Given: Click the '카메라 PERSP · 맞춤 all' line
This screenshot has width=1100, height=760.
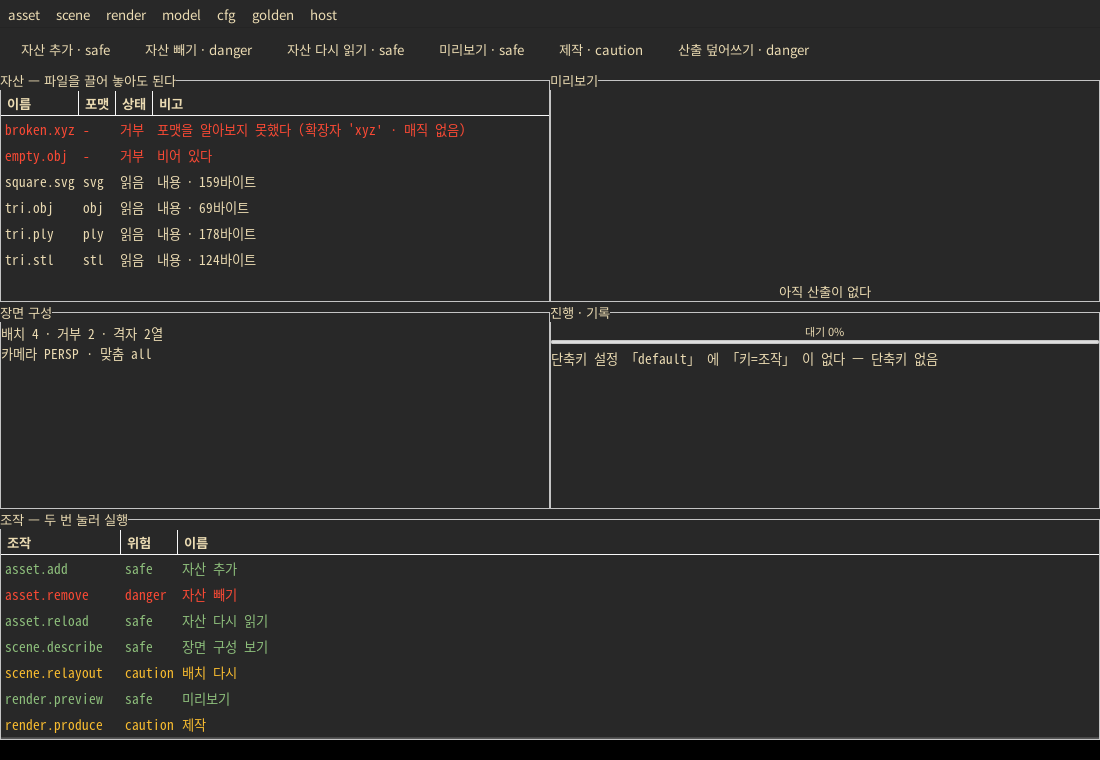Looking at the screenshot, I should (76, 354).
